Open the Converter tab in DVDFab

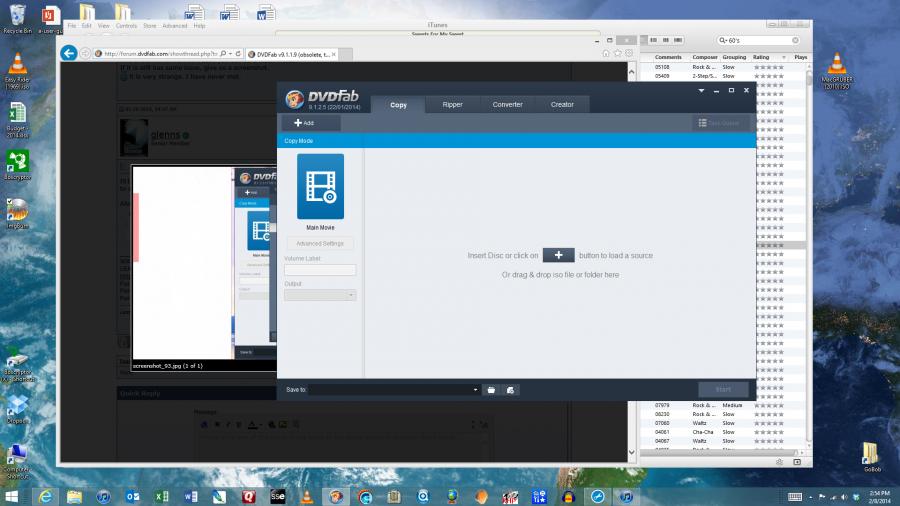pyautogui.click(x=507, y=104)
